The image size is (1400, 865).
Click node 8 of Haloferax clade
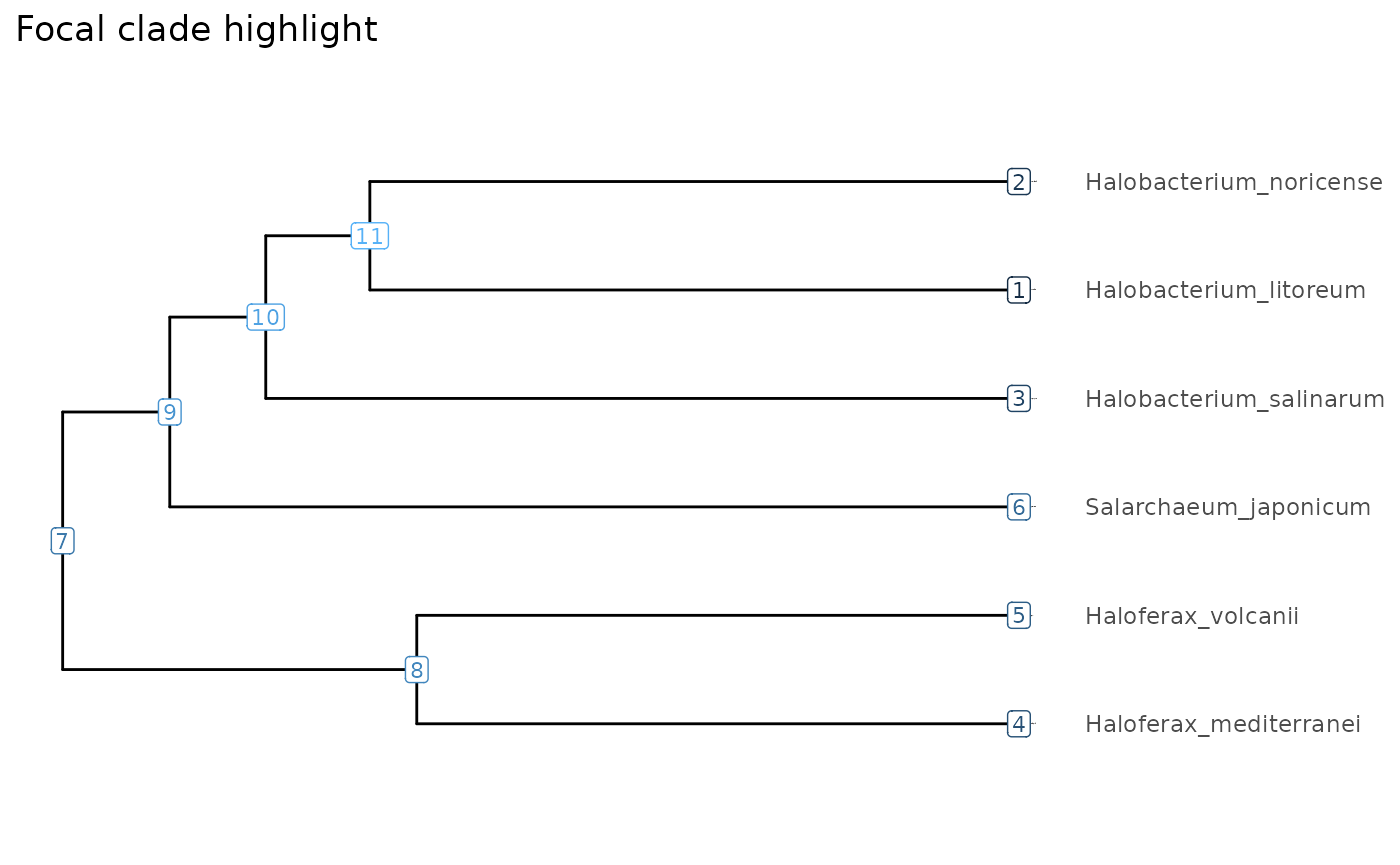click(x=417, y=669)
